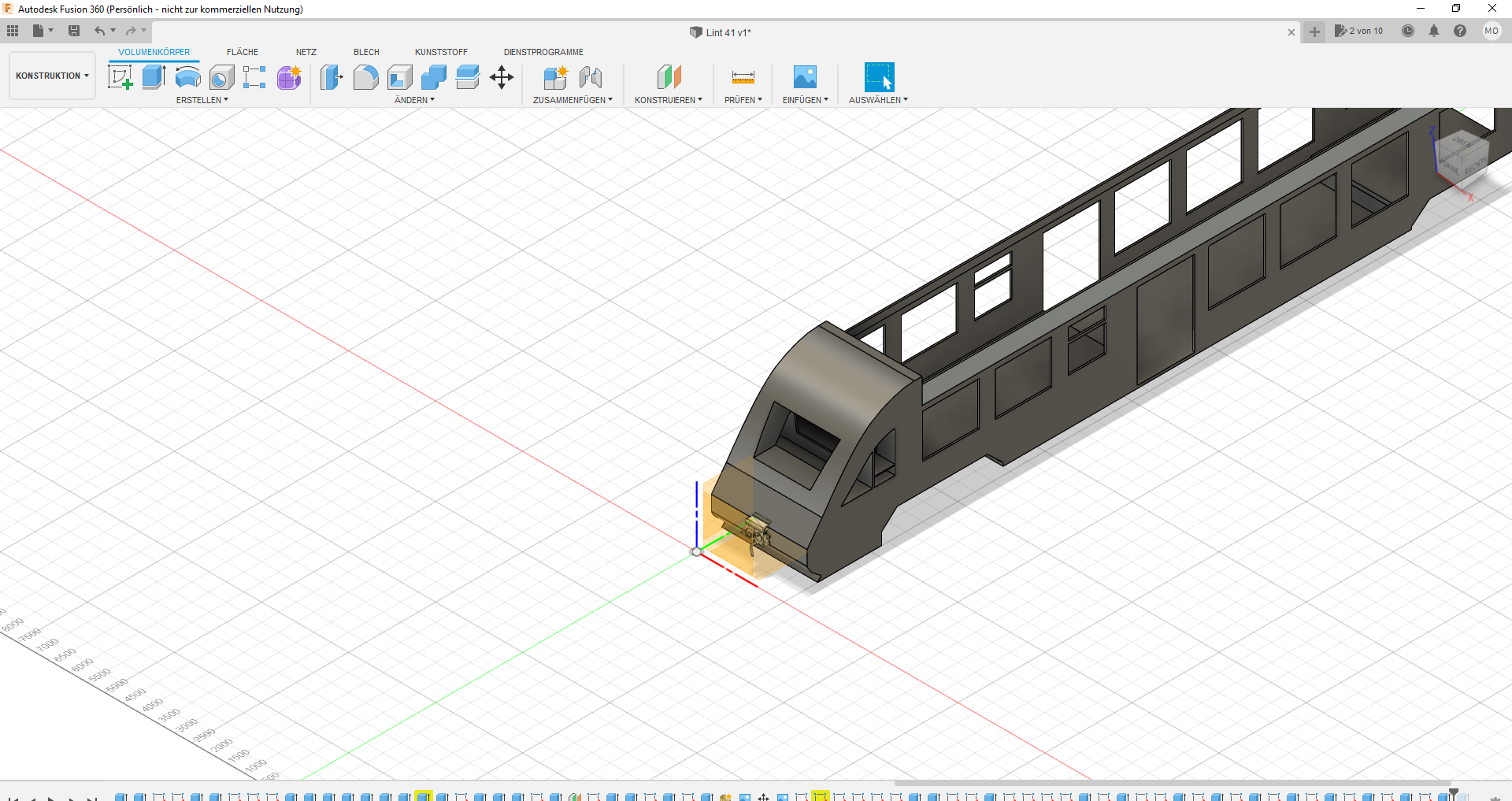
Task: Open the KONSTRUKTION workspace dropdown
Action: click(52, 76)
